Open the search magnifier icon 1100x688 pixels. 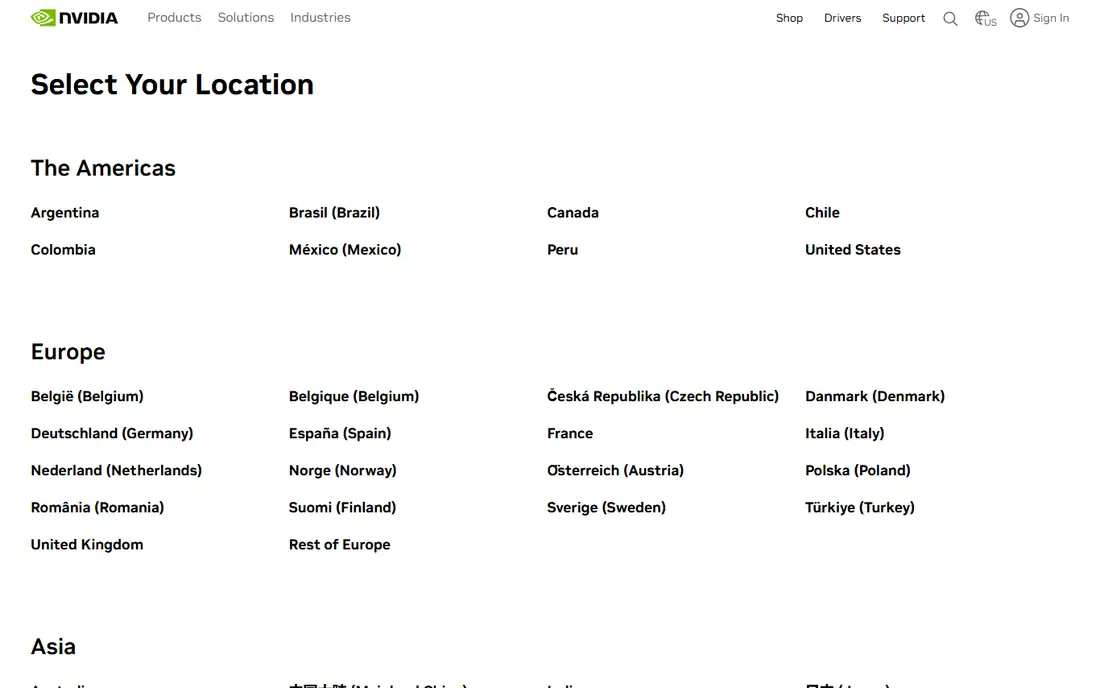[x=950, y=18]
